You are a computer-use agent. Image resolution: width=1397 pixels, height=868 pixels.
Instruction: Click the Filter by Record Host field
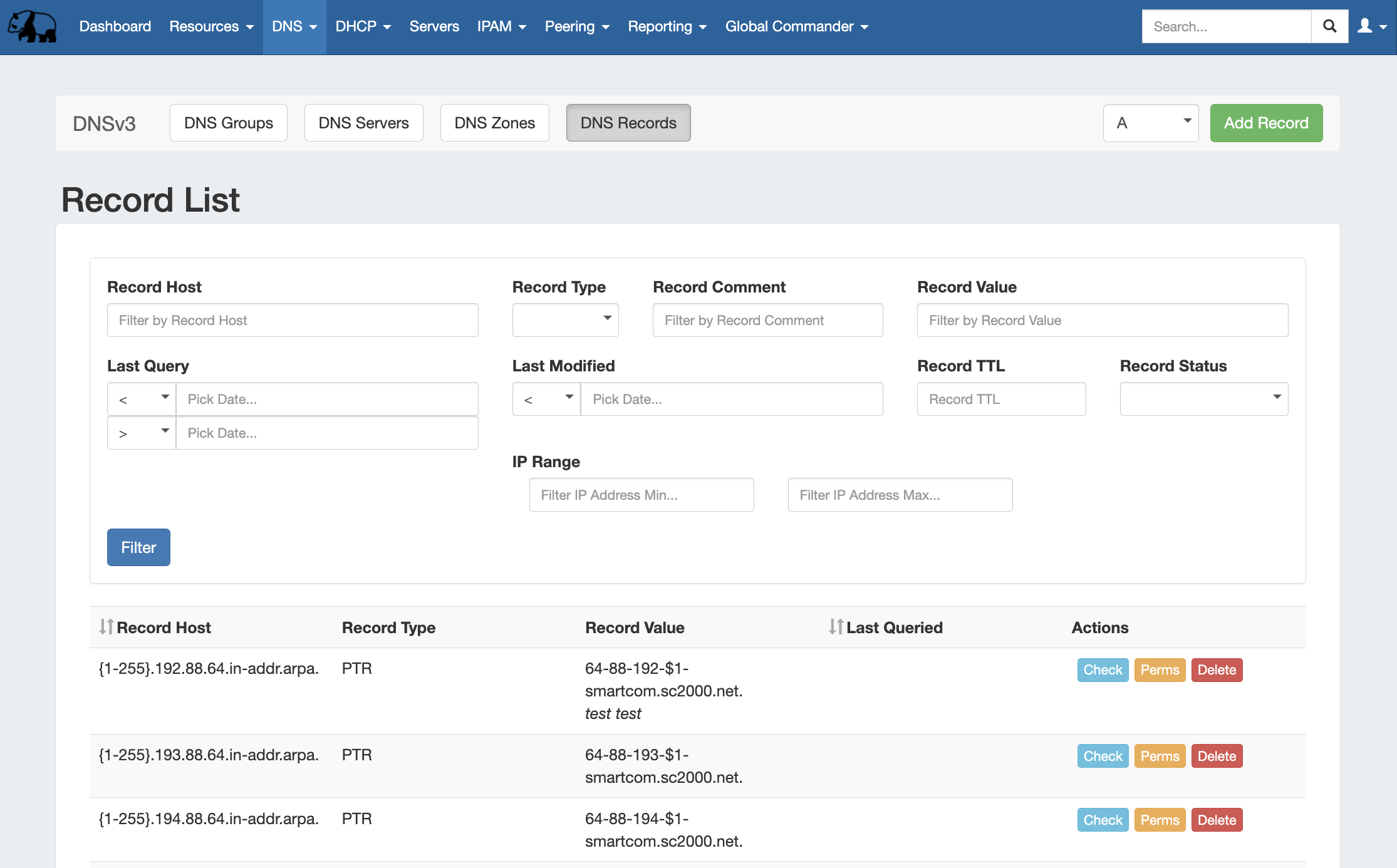point(293,320)
